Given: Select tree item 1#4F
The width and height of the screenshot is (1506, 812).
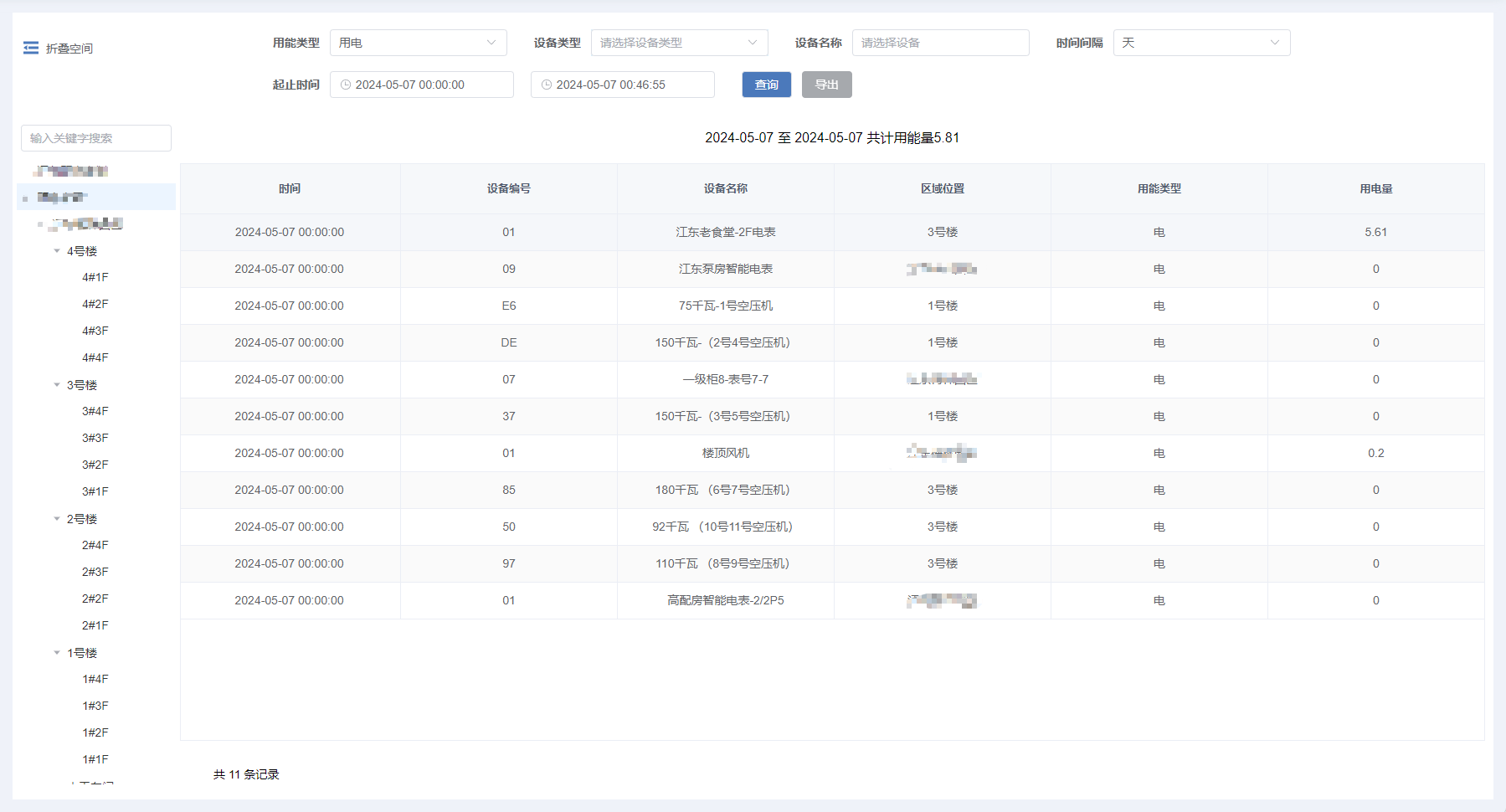Looking at the screenshot, I should click(x=95, y=679).
